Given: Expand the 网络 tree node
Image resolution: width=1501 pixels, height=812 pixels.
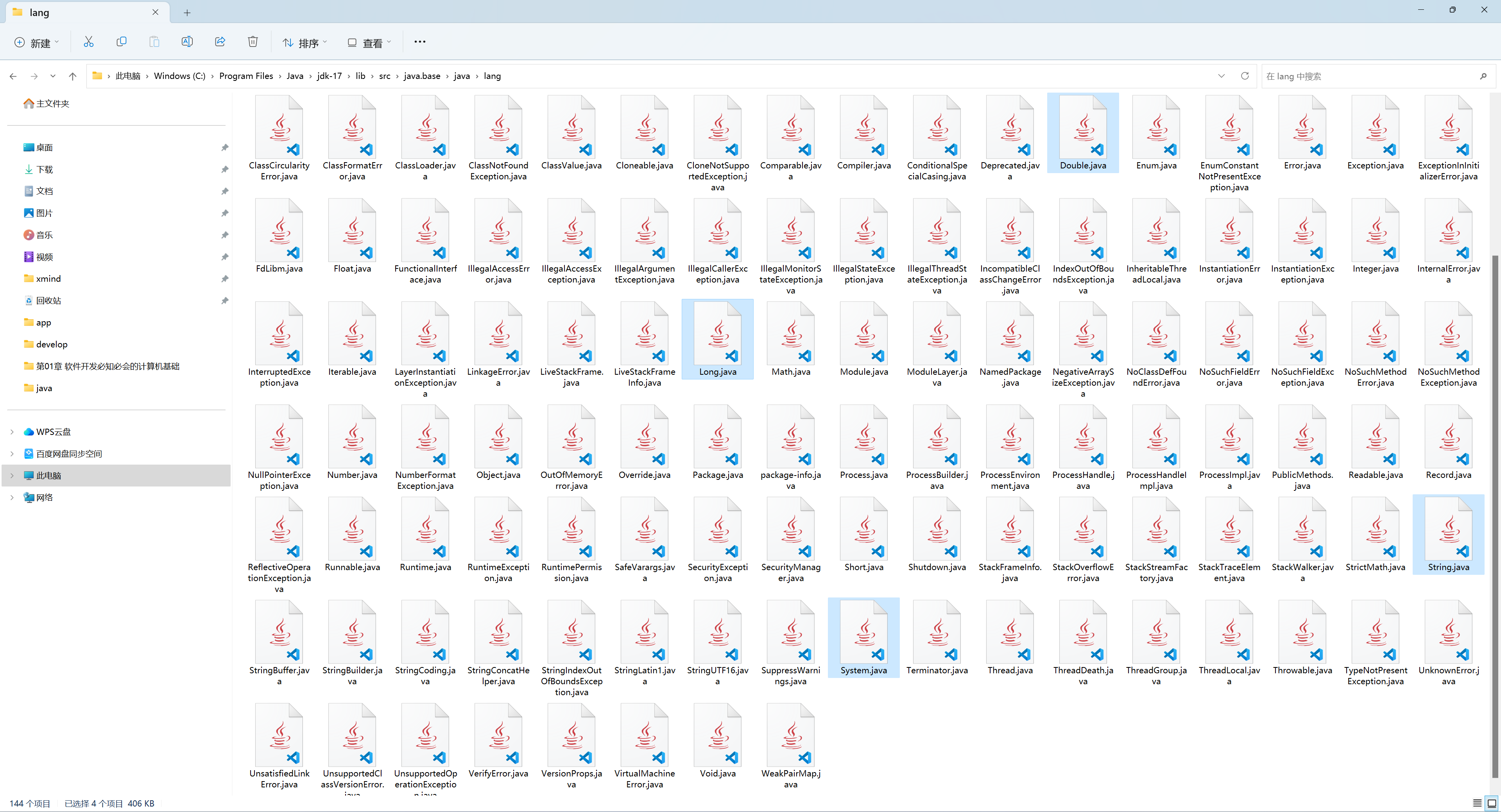Looking at the screenshot, I should pos(12,497).
